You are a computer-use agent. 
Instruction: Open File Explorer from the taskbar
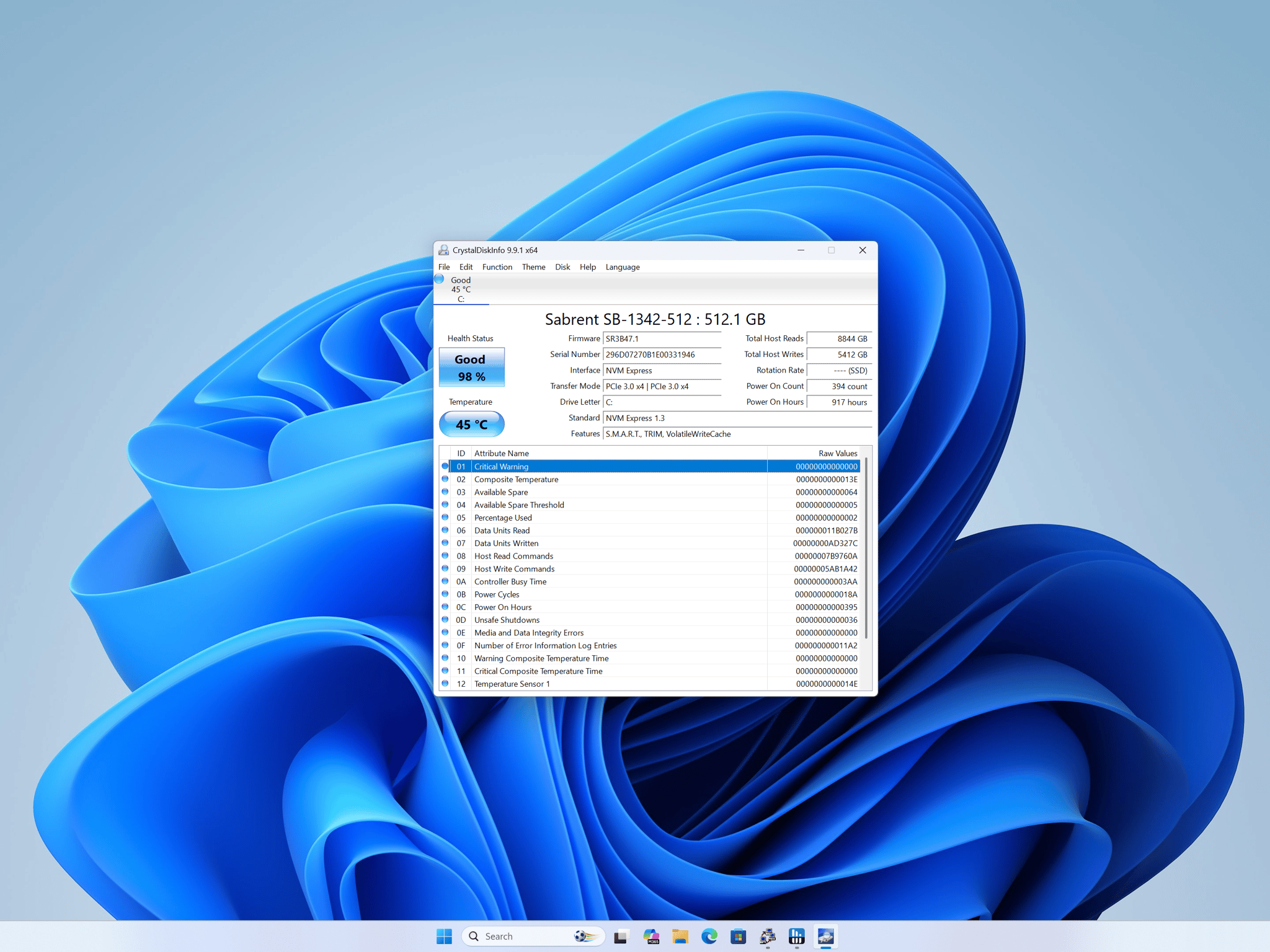[680, 936]
